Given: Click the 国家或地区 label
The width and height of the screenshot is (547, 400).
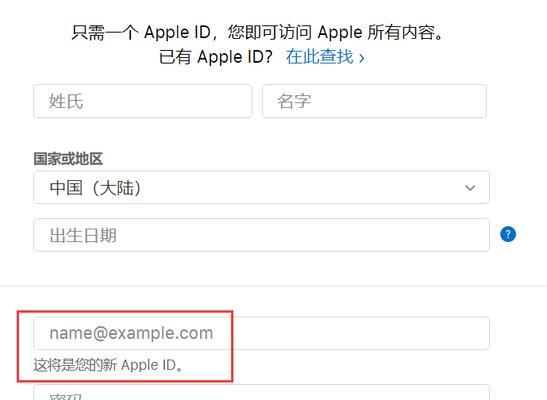Looking at the screenshot, I should [x=68, y=159].
